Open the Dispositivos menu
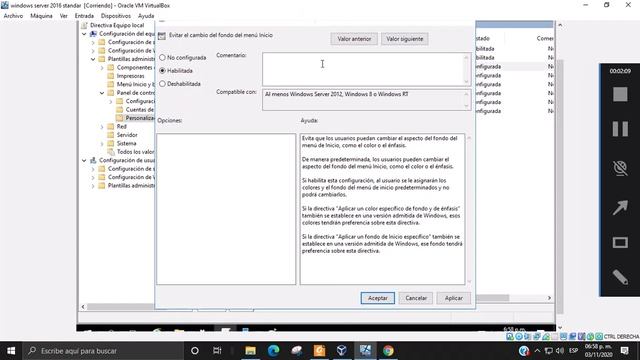 click(116, 16)
